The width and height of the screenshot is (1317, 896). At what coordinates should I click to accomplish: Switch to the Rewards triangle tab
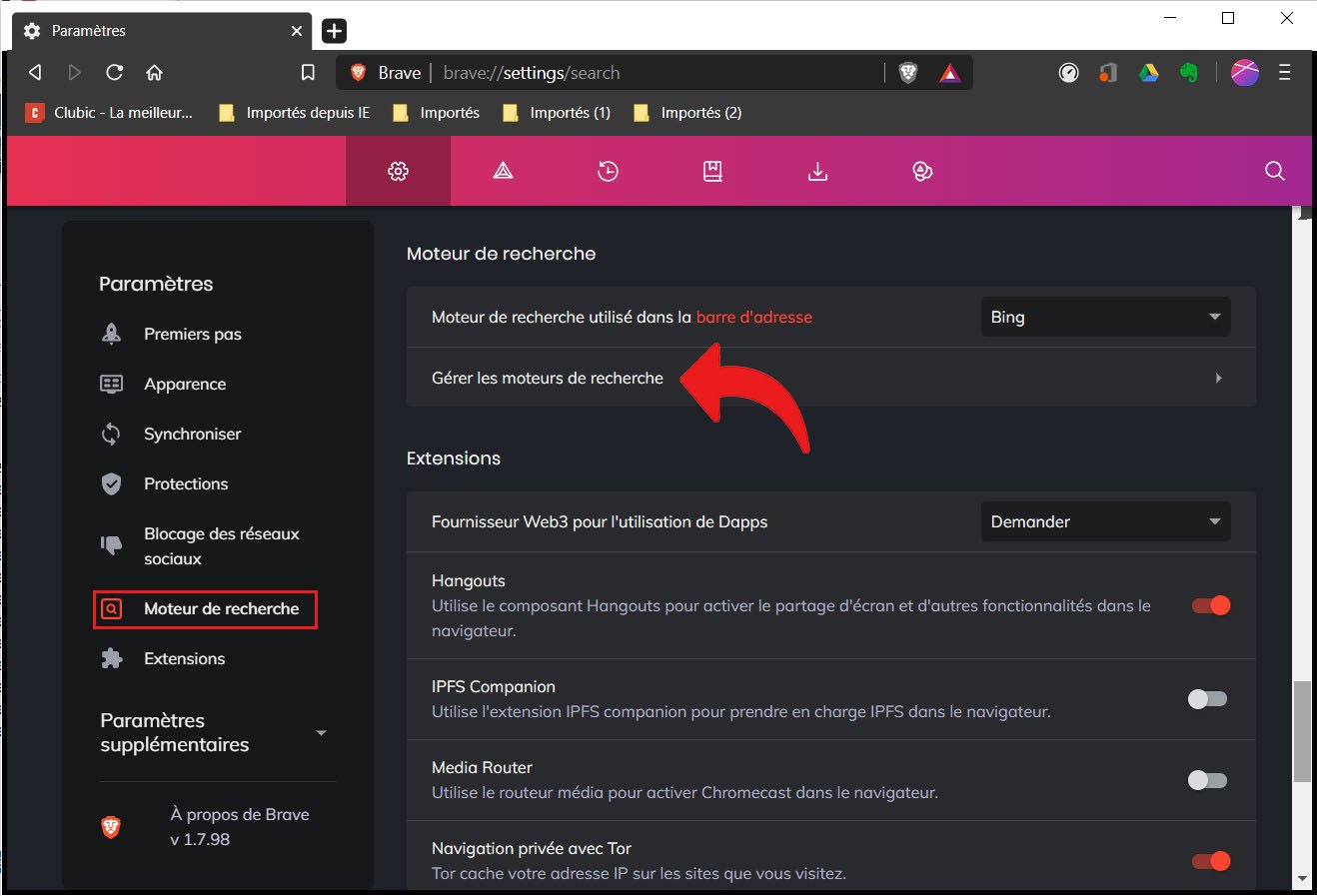click(503, 171)
